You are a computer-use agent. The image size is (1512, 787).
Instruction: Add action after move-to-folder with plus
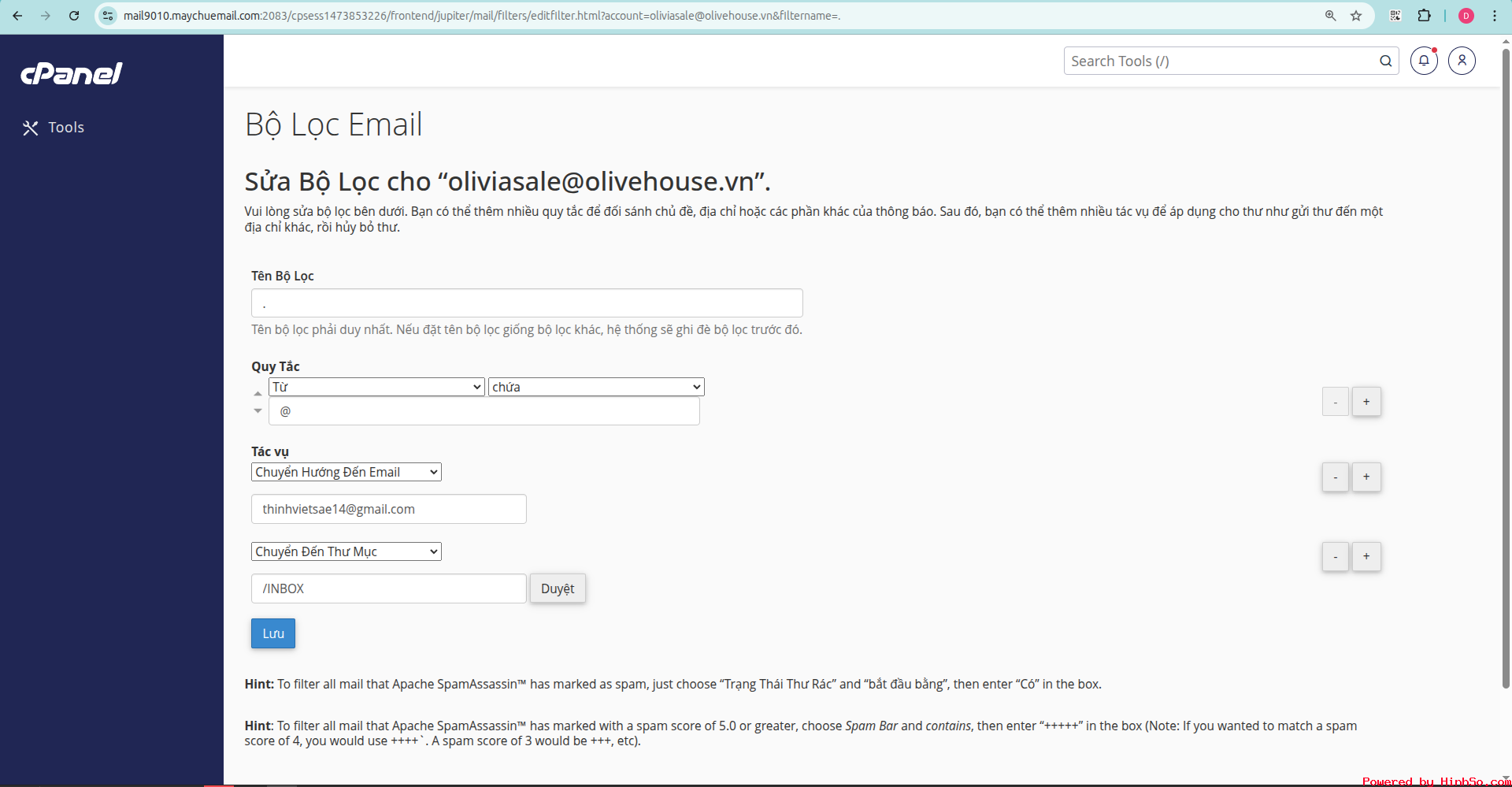pos(1366,556)
